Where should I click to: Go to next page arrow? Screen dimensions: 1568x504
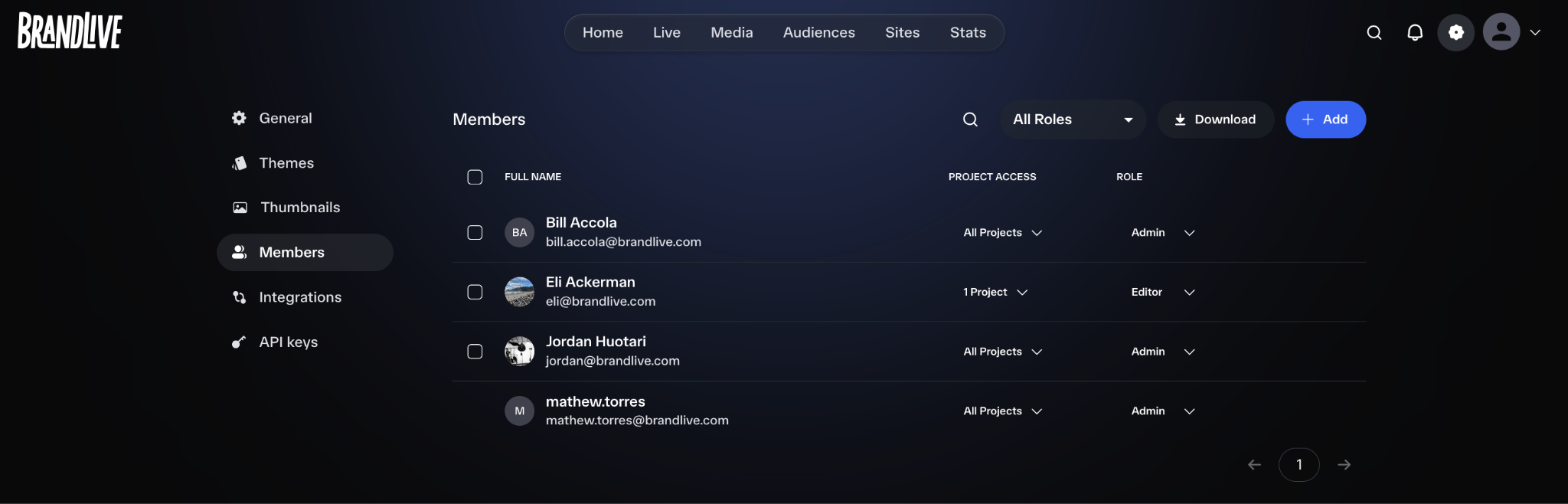tap(1344, 465)
